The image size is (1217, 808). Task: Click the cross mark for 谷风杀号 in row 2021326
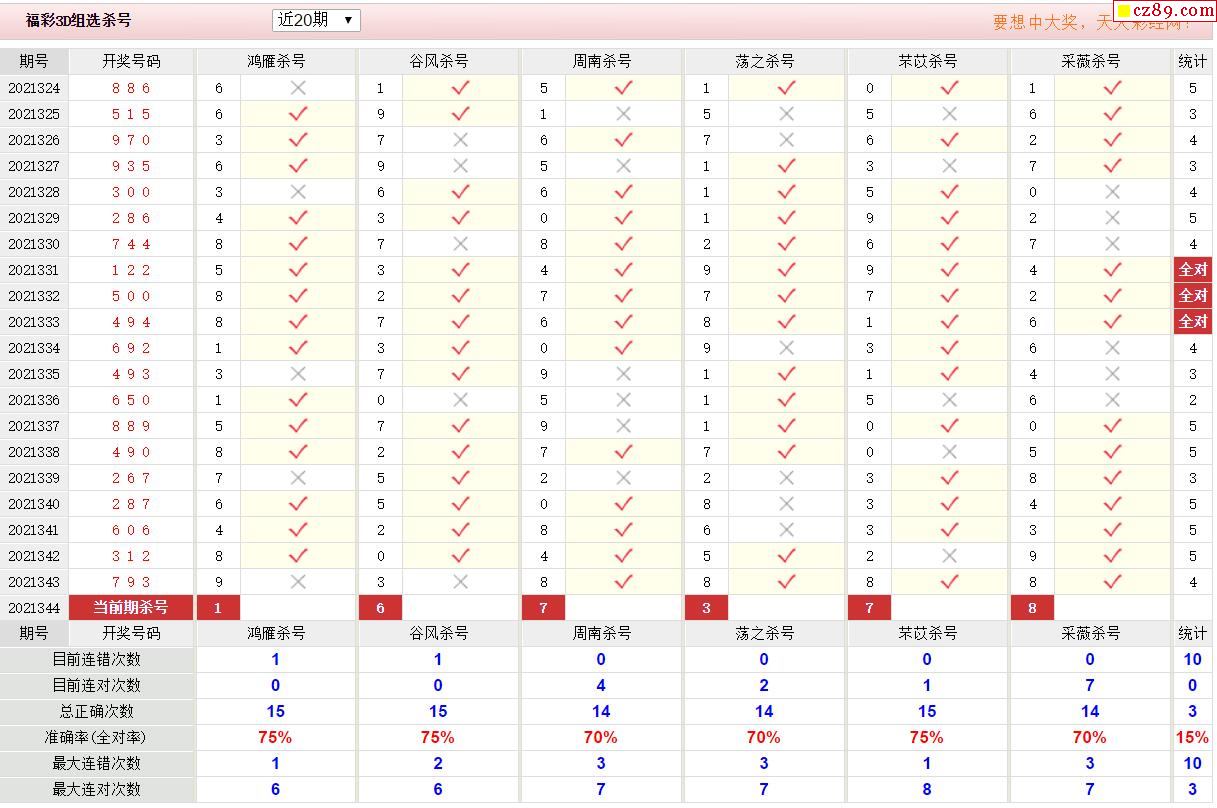460,140
